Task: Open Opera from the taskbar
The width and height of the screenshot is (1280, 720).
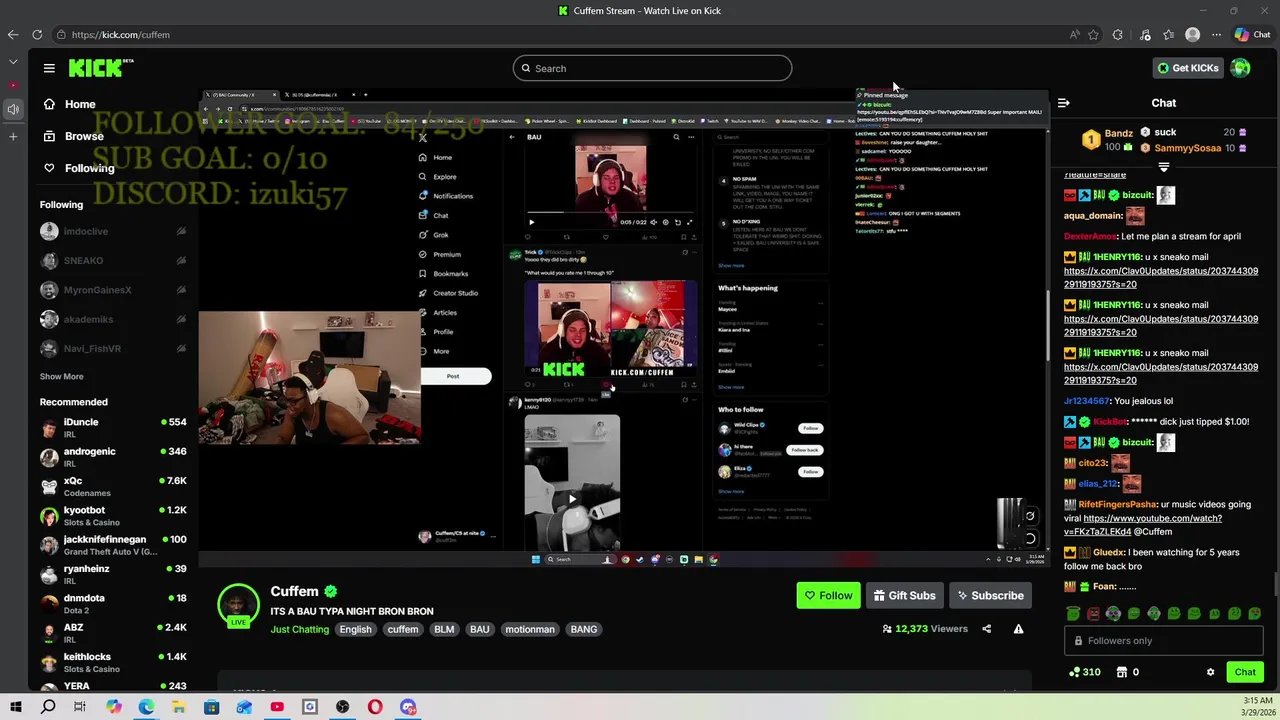Action: (x=375, y=707)
